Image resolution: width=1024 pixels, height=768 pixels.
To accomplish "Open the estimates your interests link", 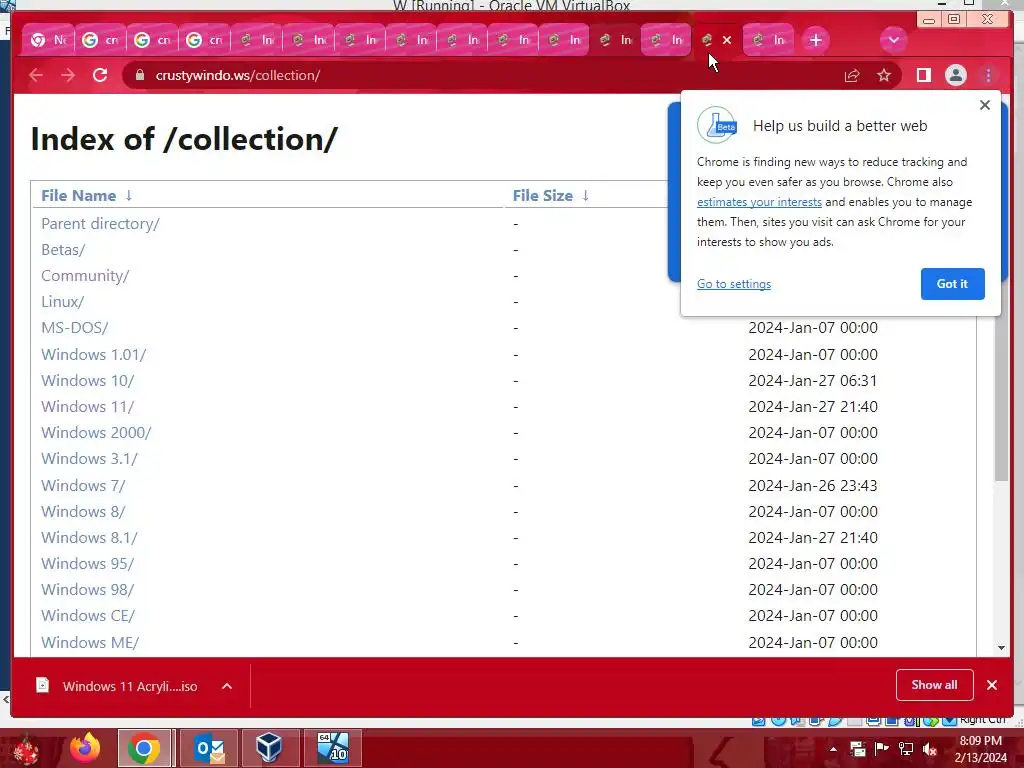I will [759, 202].
